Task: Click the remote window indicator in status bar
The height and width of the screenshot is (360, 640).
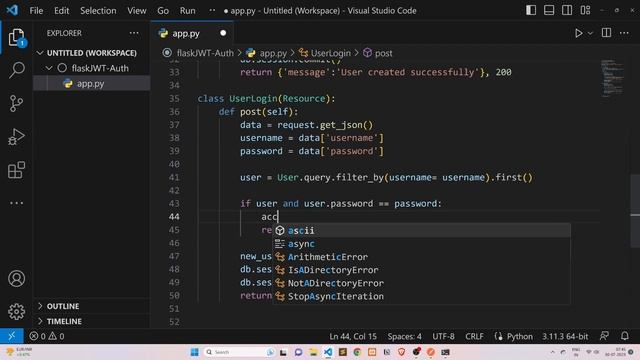Action: [x=11, y=336]
